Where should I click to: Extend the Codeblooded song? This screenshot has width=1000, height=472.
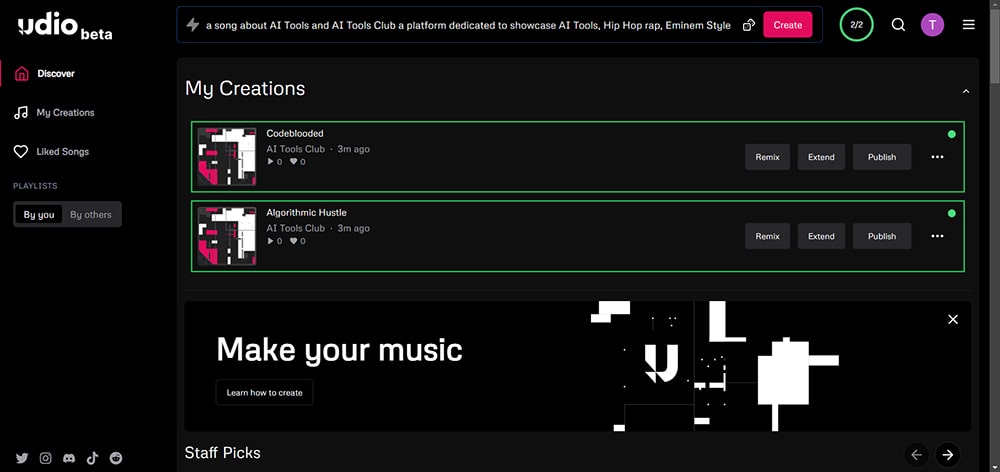click(821, 157)
